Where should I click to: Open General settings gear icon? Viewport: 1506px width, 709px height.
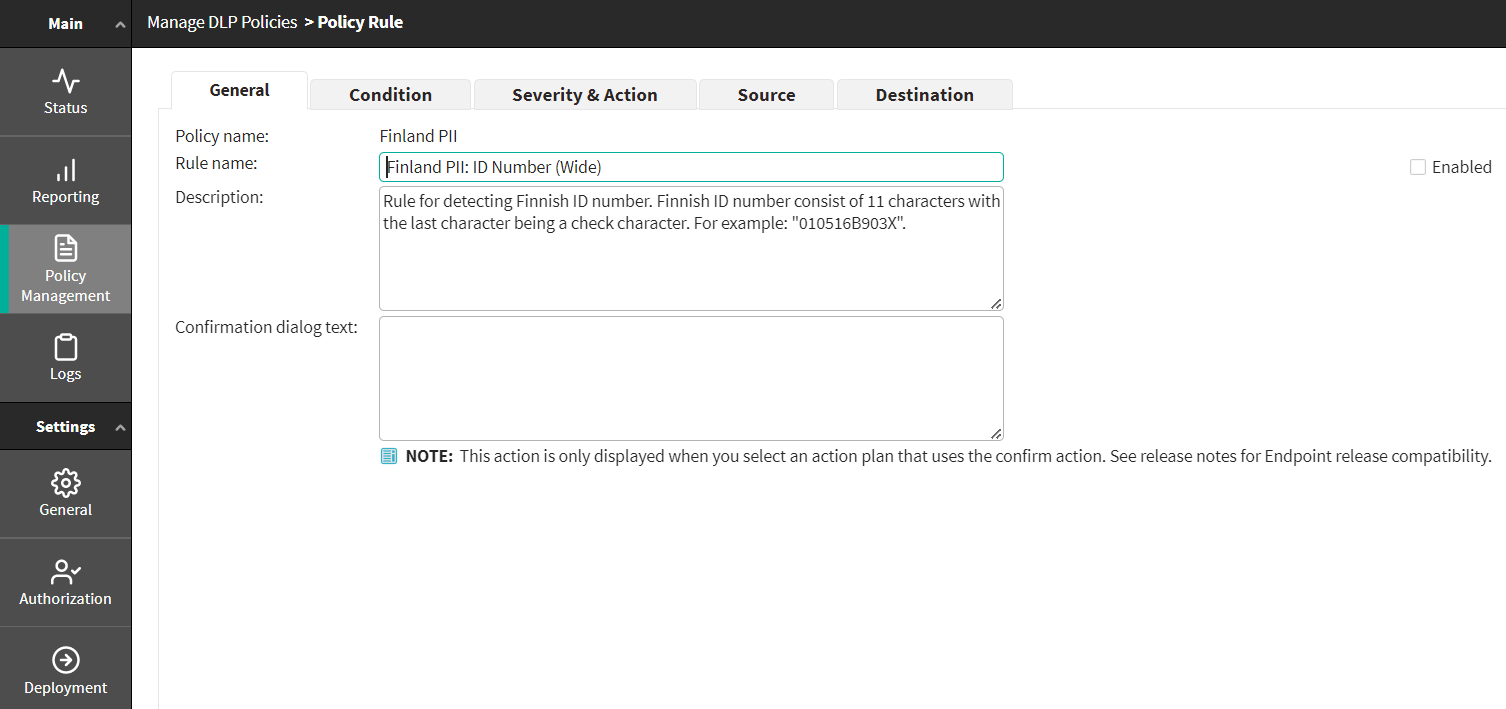click(x=66, y=483)
